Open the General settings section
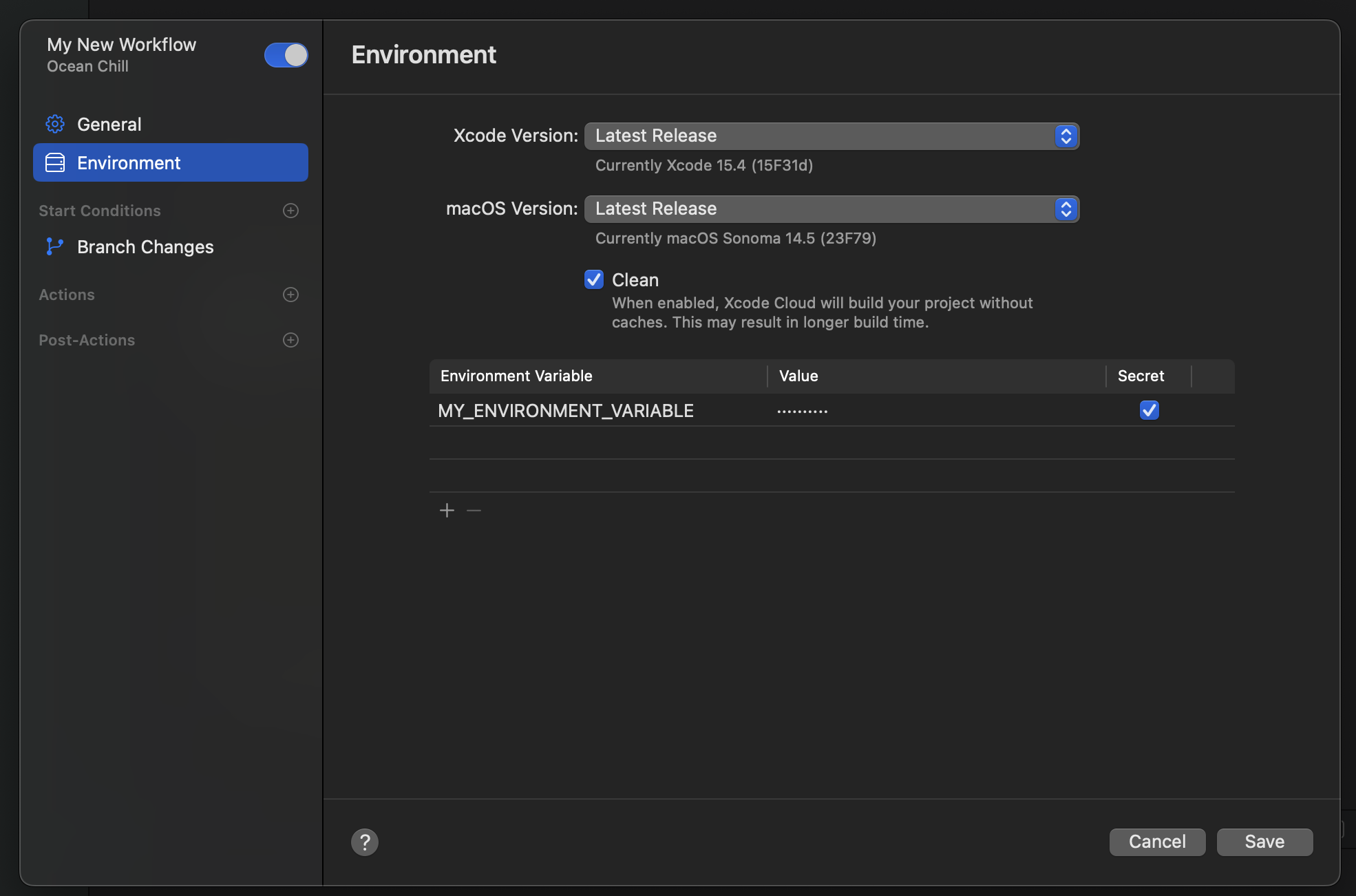This screenshot has height=896, width=1356. [x=171, y=124]
